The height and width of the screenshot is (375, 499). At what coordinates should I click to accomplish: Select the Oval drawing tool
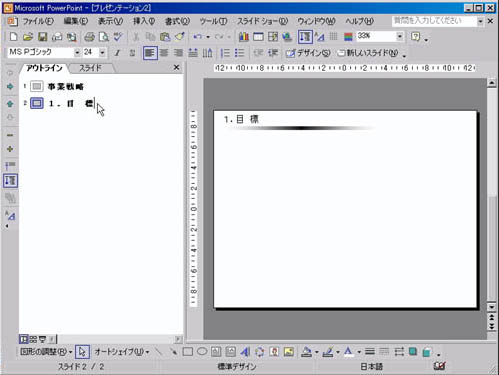[x=202, y=352]
